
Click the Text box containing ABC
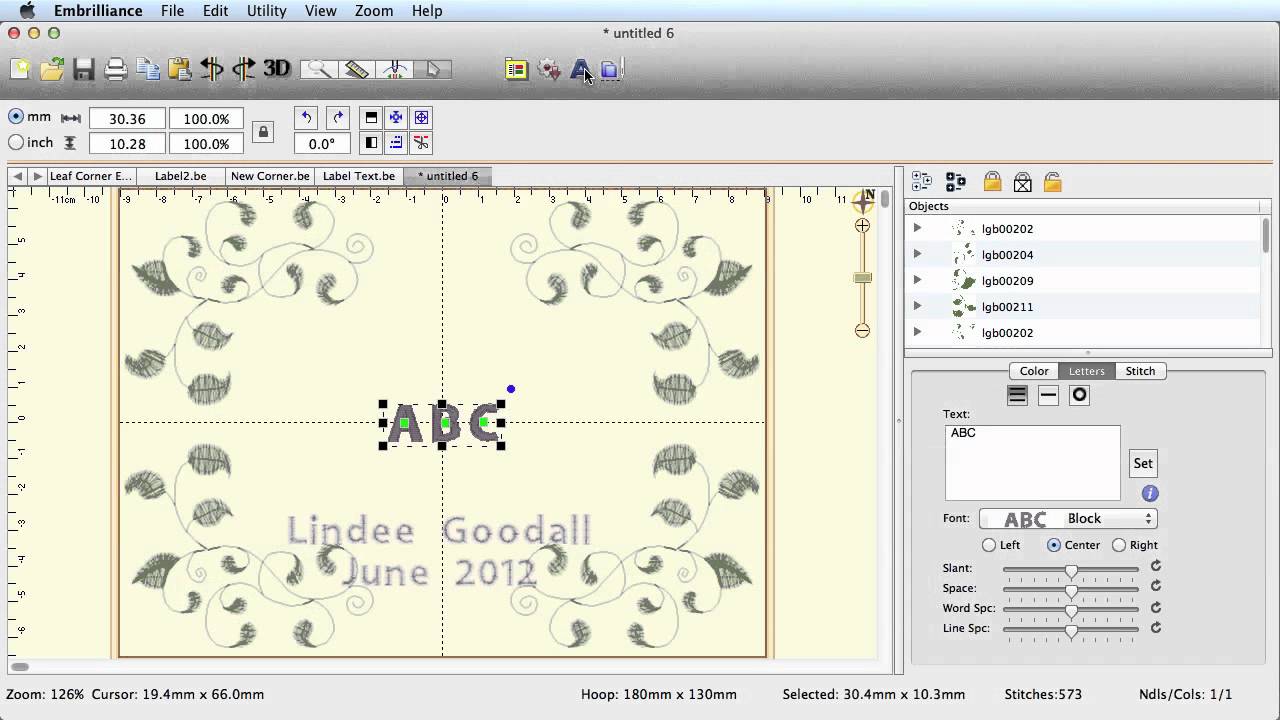tap(1032, 462)
